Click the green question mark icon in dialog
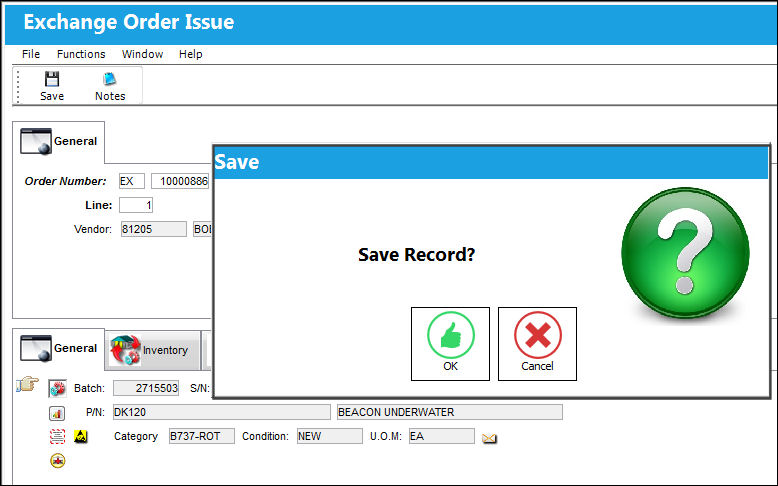The height and width of the screenshot is (486, 778). [685, 252]
